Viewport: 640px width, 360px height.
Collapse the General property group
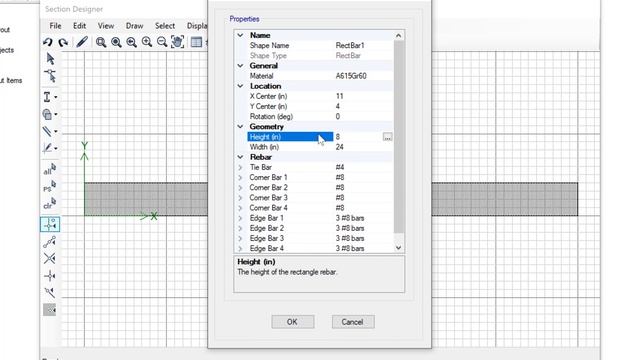[x=240, y=66]
